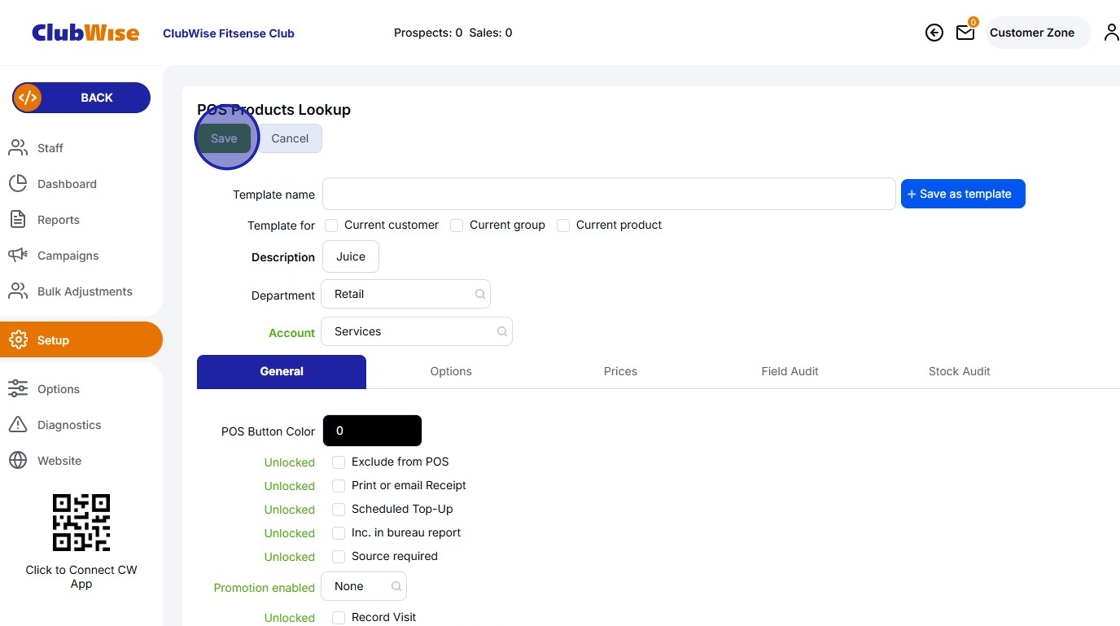
Task: Tick the Current customer checkbox
Action: pyautogui.click(x=331, y=225)
